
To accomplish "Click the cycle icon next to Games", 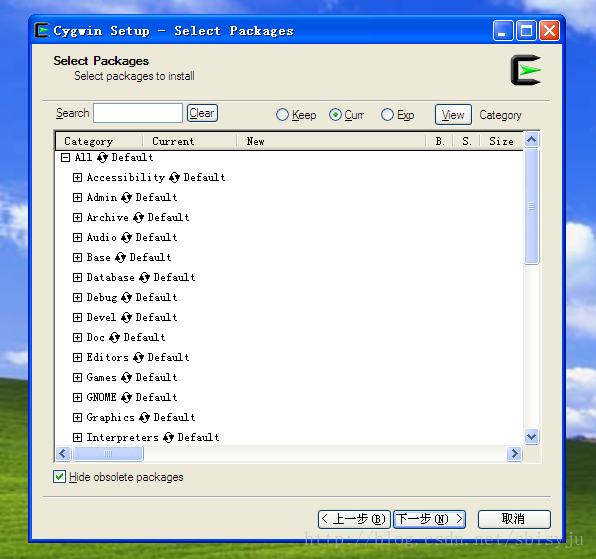I will (126, 377).
